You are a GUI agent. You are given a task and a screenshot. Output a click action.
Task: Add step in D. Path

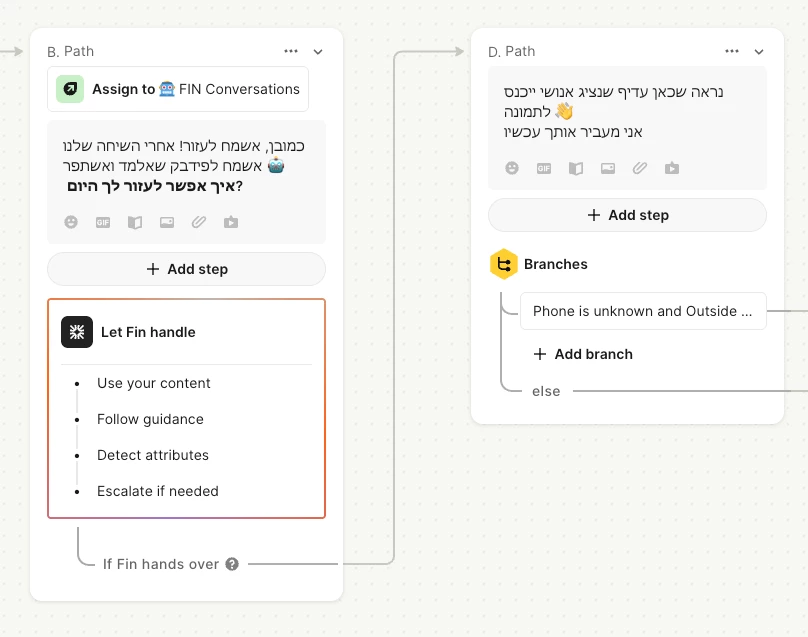627,215
